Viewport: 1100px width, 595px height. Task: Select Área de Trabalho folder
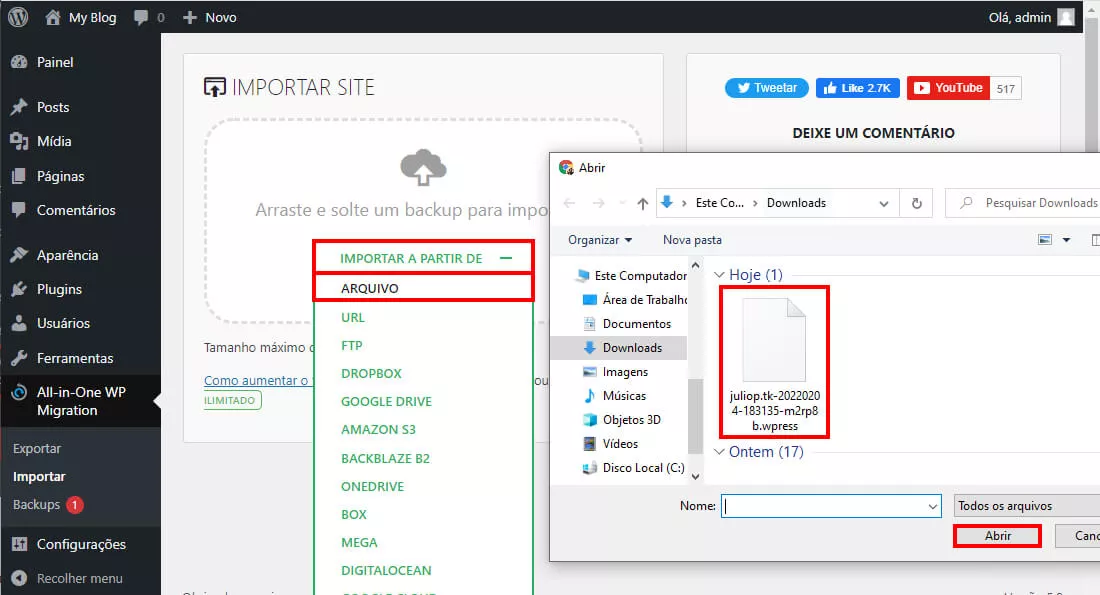[x=635, y=300]
